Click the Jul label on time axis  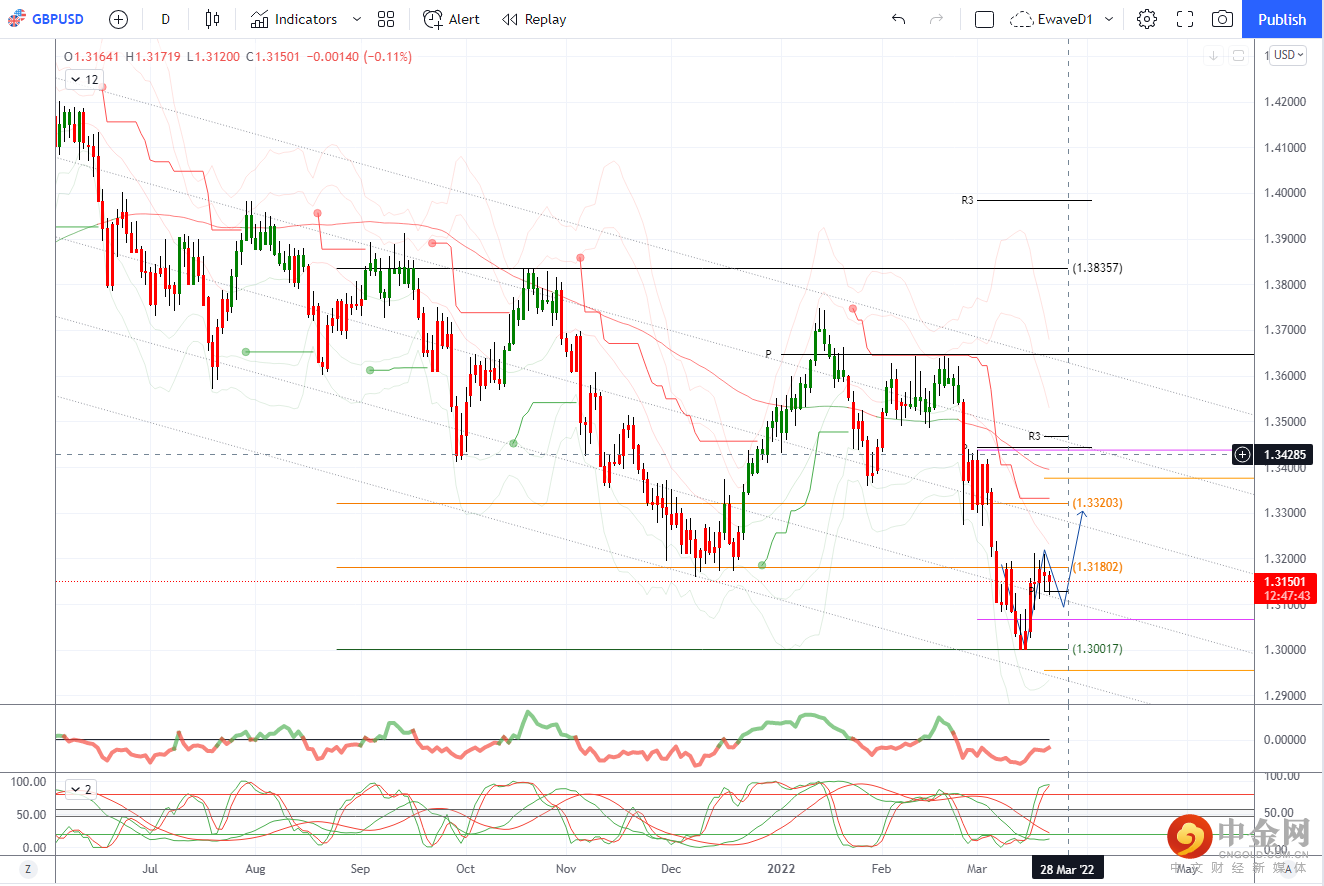[x=150, y=869]
